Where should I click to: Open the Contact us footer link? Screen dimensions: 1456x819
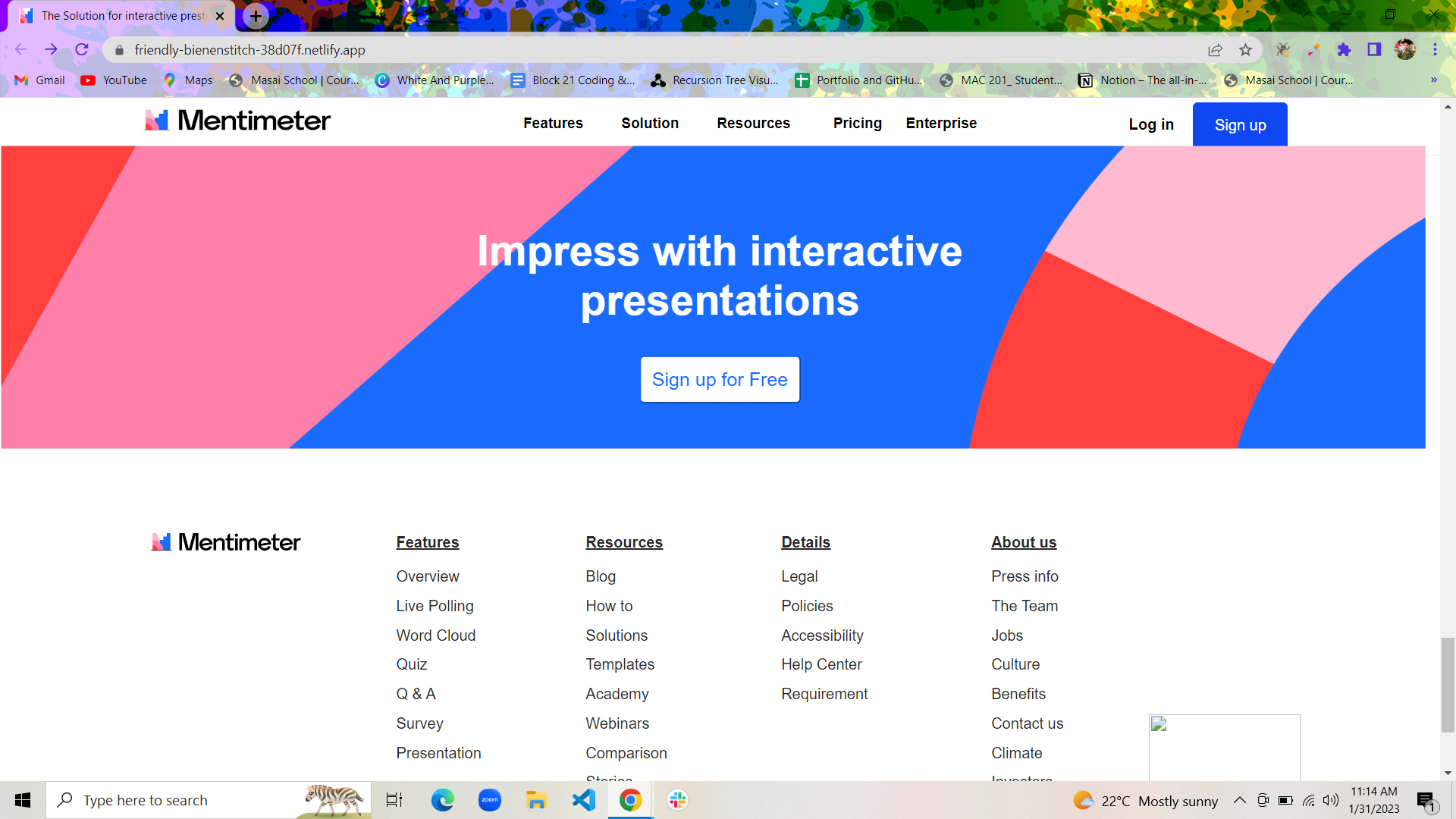click(x=1027, y=723)
